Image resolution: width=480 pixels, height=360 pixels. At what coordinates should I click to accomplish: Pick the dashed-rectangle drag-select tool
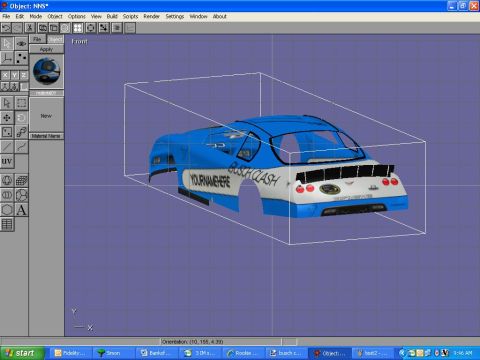coord(21,103)
